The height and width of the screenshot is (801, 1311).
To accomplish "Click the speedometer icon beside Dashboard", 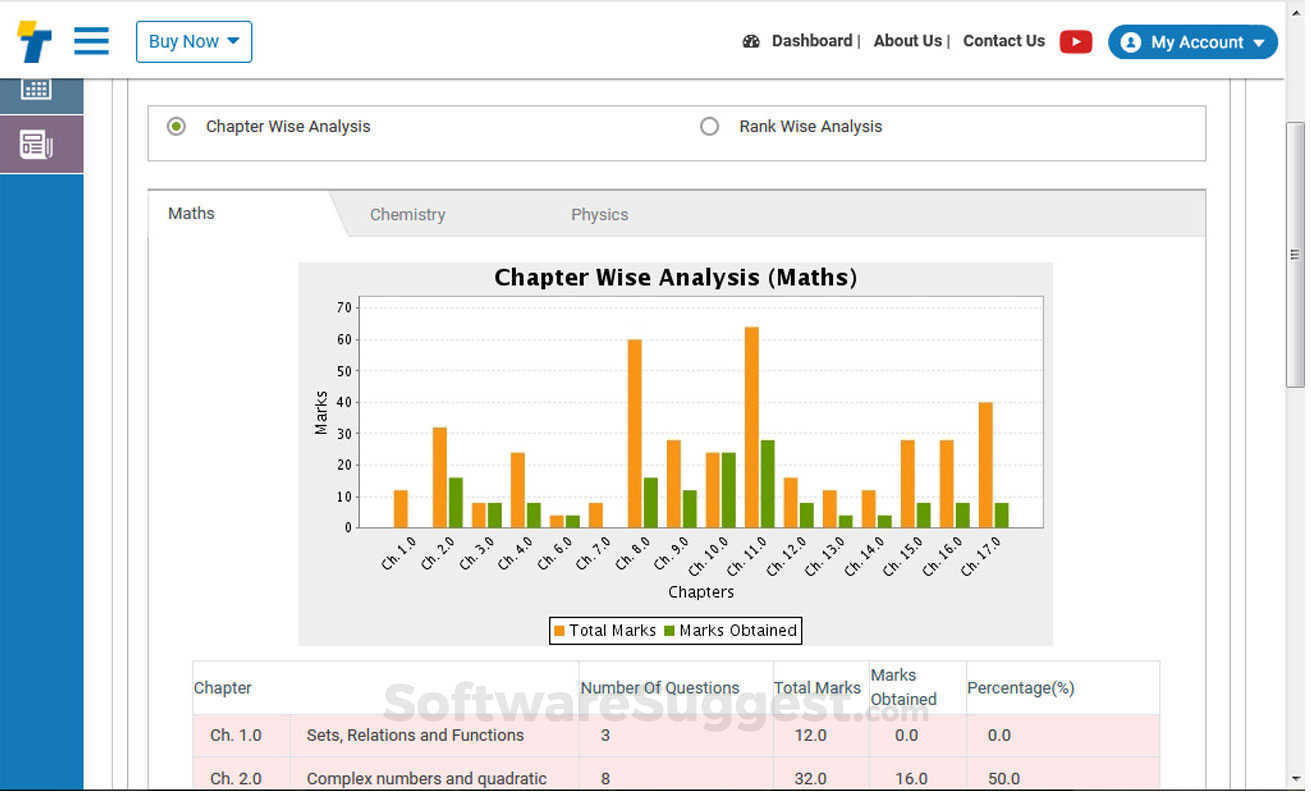I will (752, 41).
